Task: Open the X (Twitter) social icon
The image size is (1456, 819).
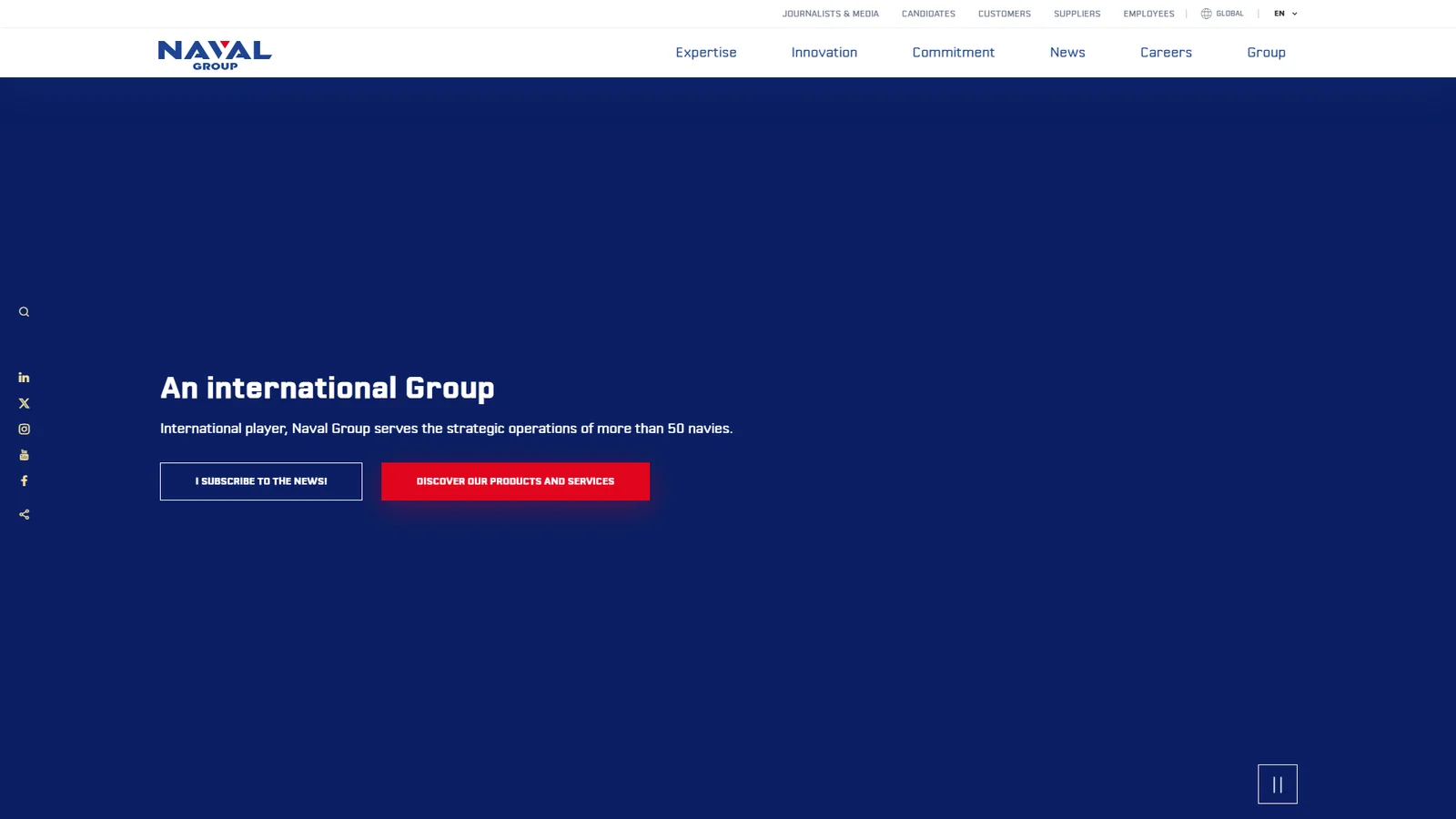Action: coord(24,403)
